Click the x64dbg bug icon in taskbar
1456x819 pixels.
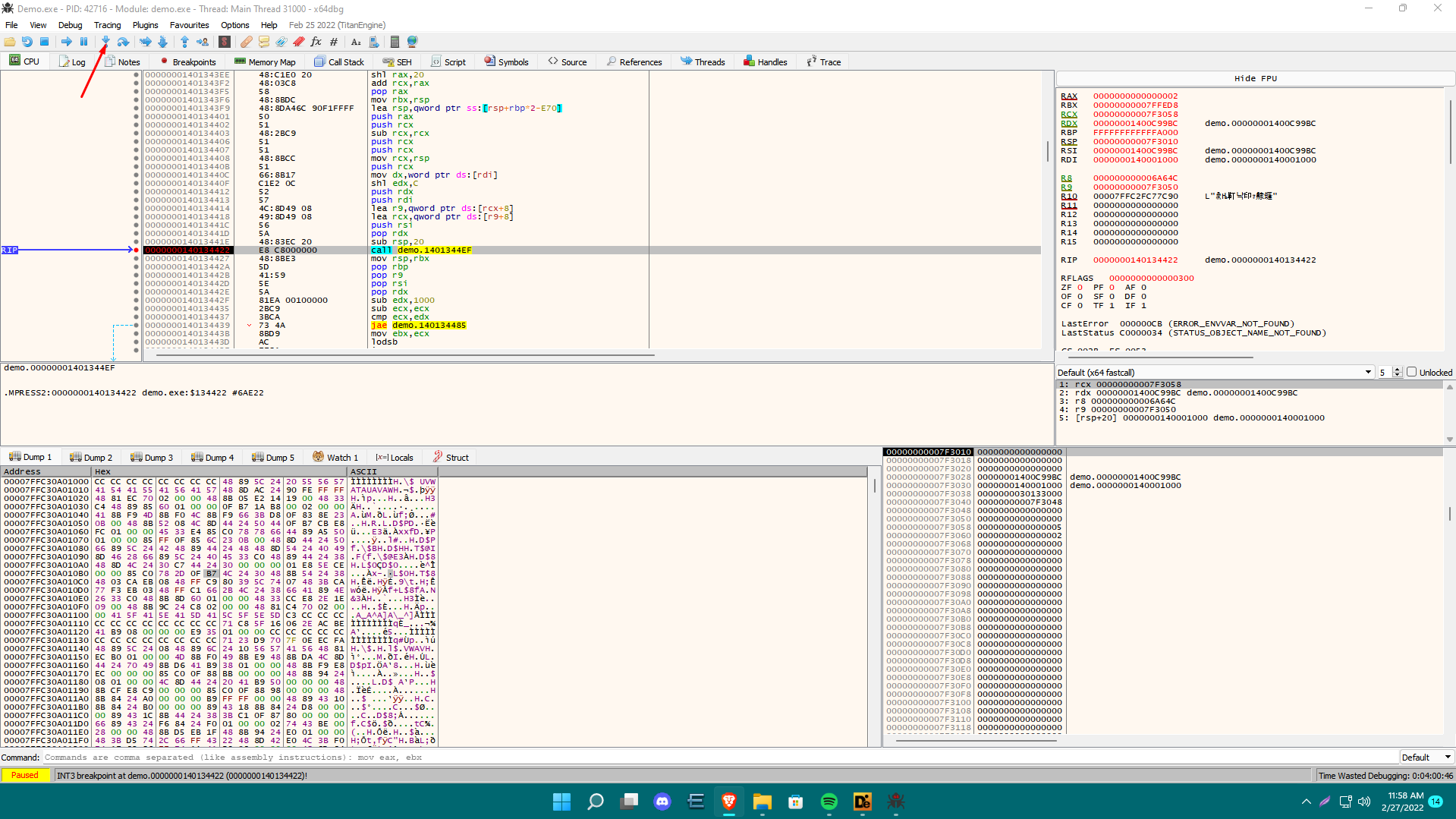coord(896,802)
